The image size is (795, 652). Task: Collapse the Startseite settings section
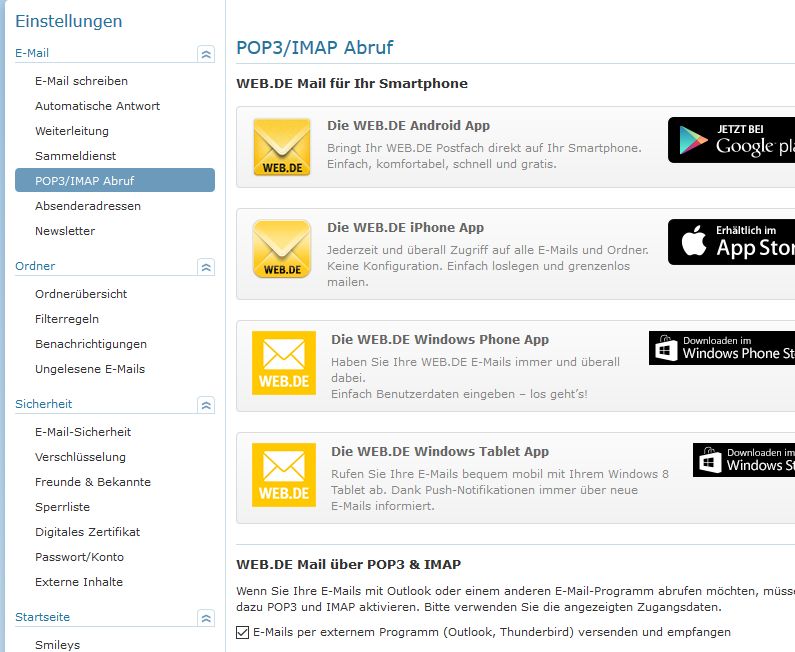coord(206,618)
